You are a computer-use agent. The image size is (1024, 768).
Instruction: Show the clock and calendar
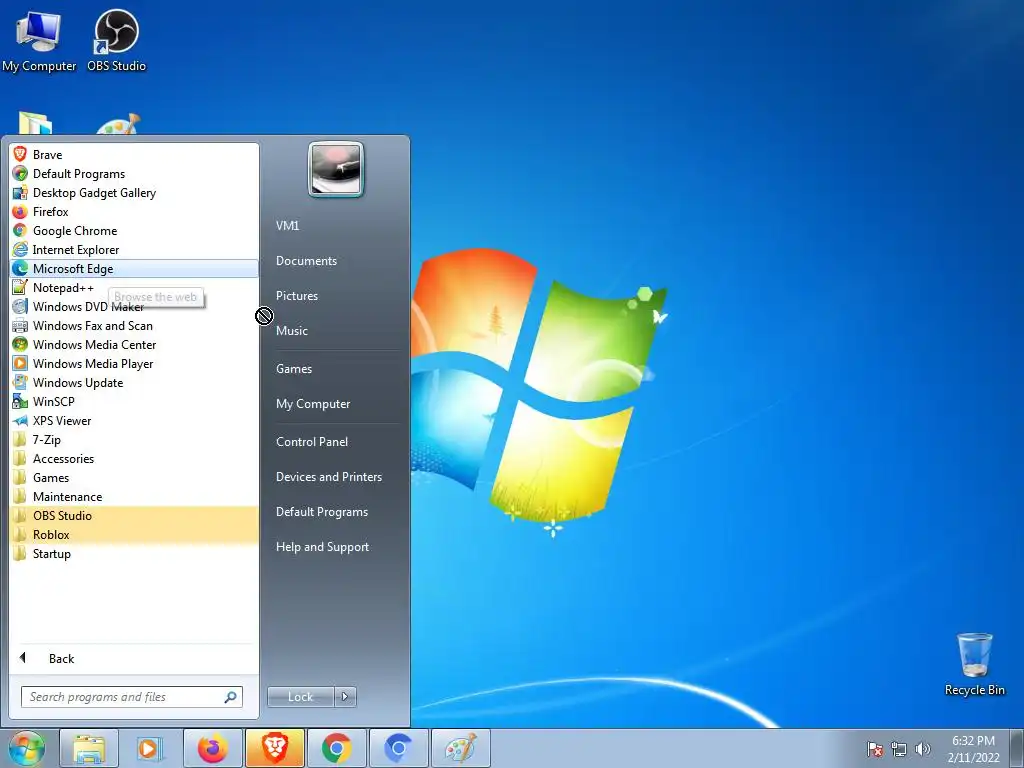(x=974, y=749)
